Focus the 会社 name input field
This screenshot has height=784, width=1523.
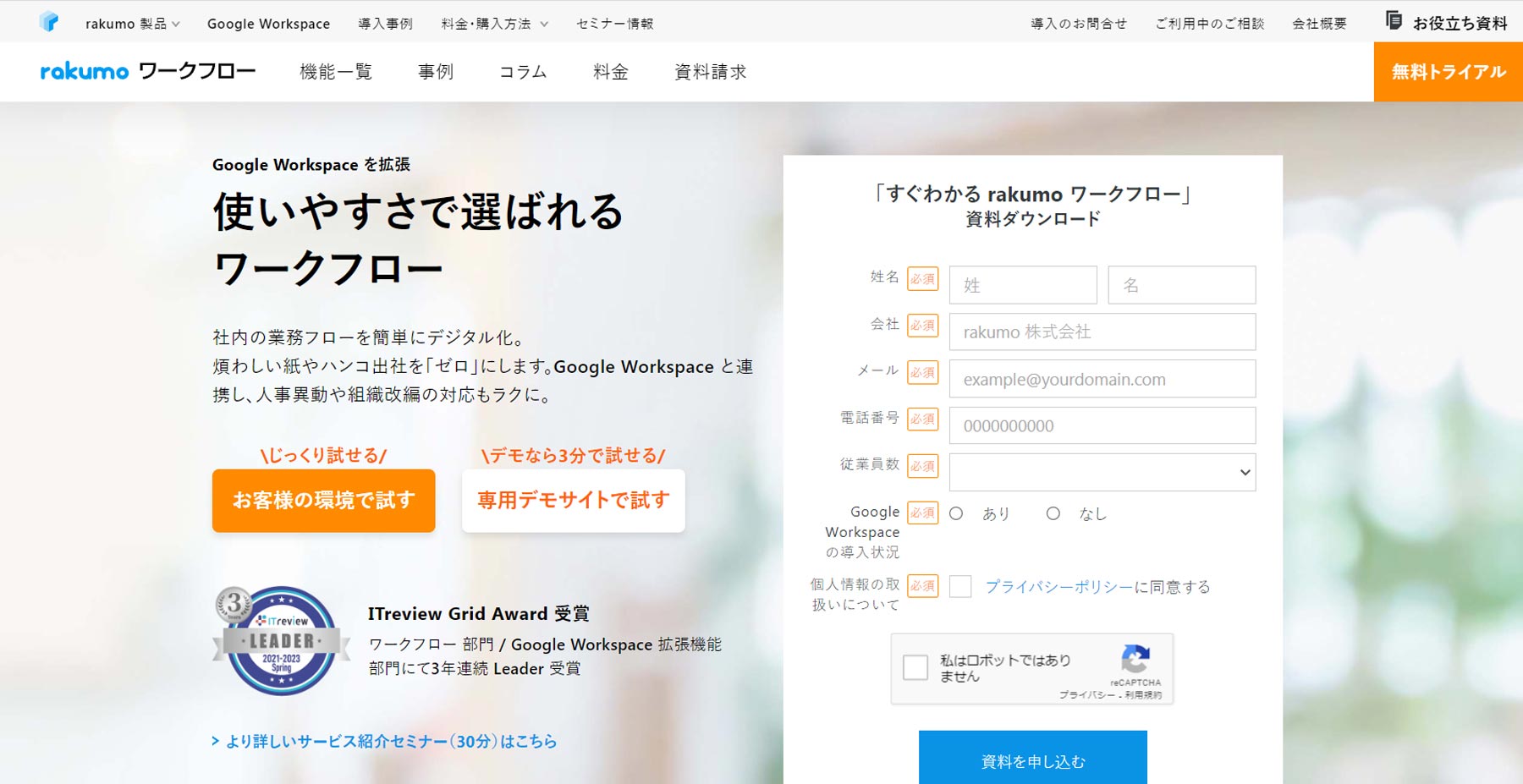click(x=1102, y=332)
